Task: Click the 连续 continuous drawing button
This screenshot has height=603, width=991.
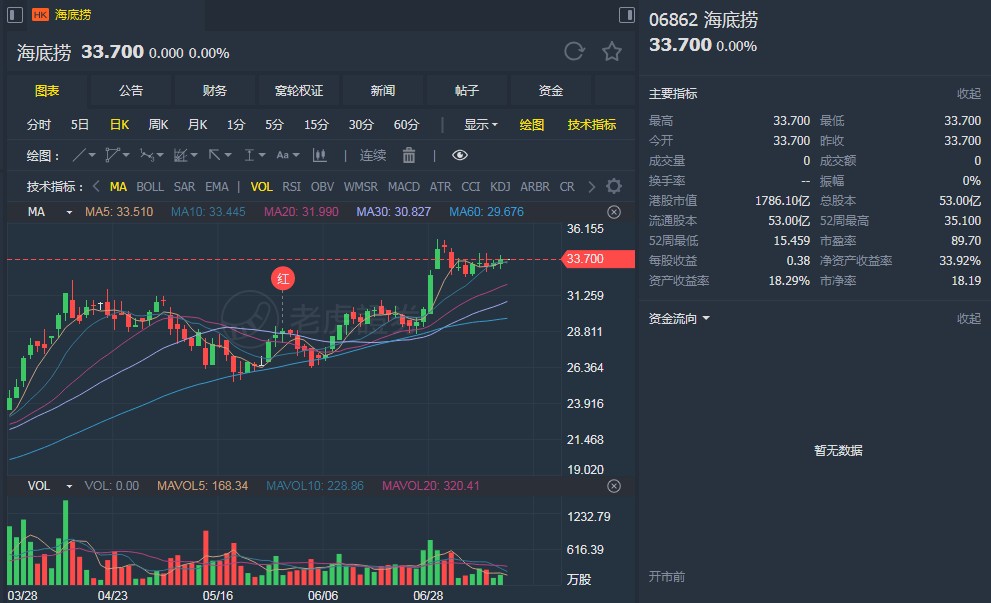Action: 372,155
